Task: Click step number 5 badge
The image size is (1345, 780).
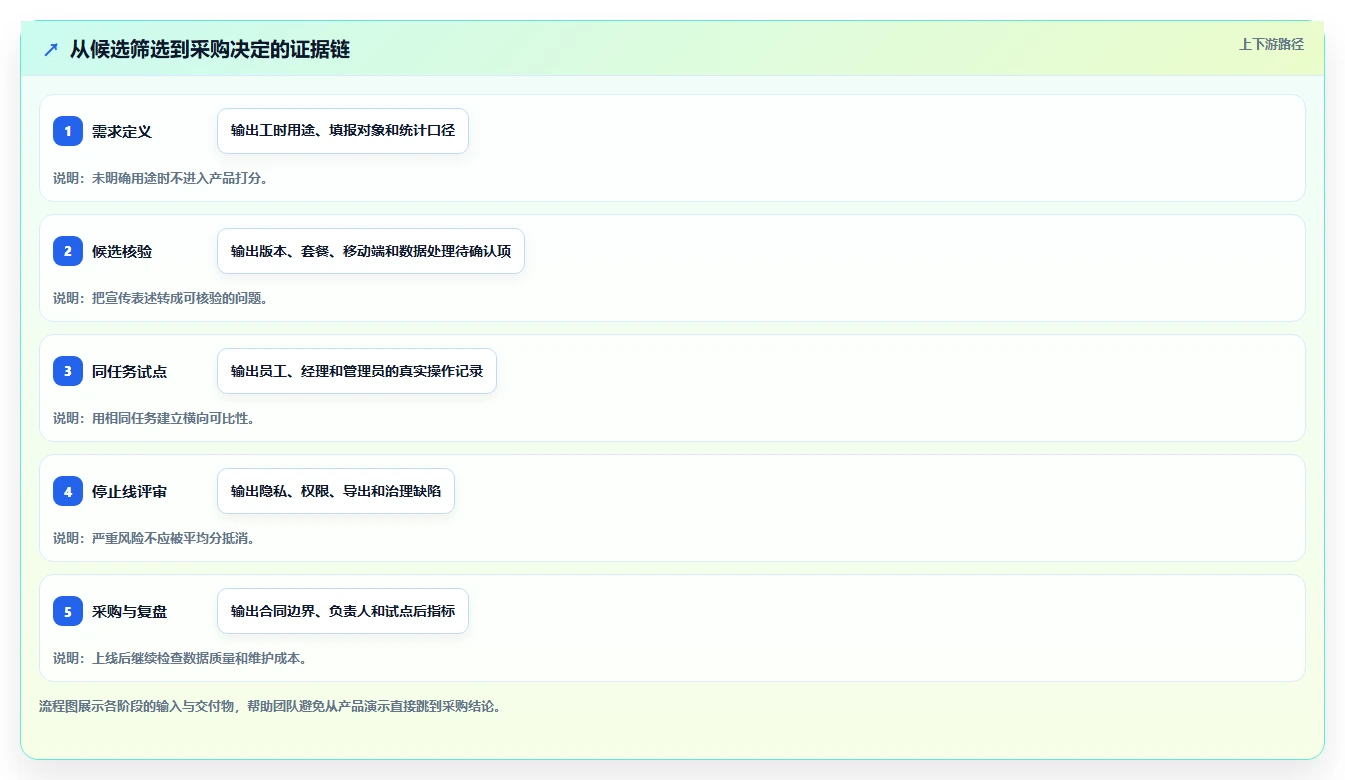Action: pyautogui.click(x=68, y=611)
